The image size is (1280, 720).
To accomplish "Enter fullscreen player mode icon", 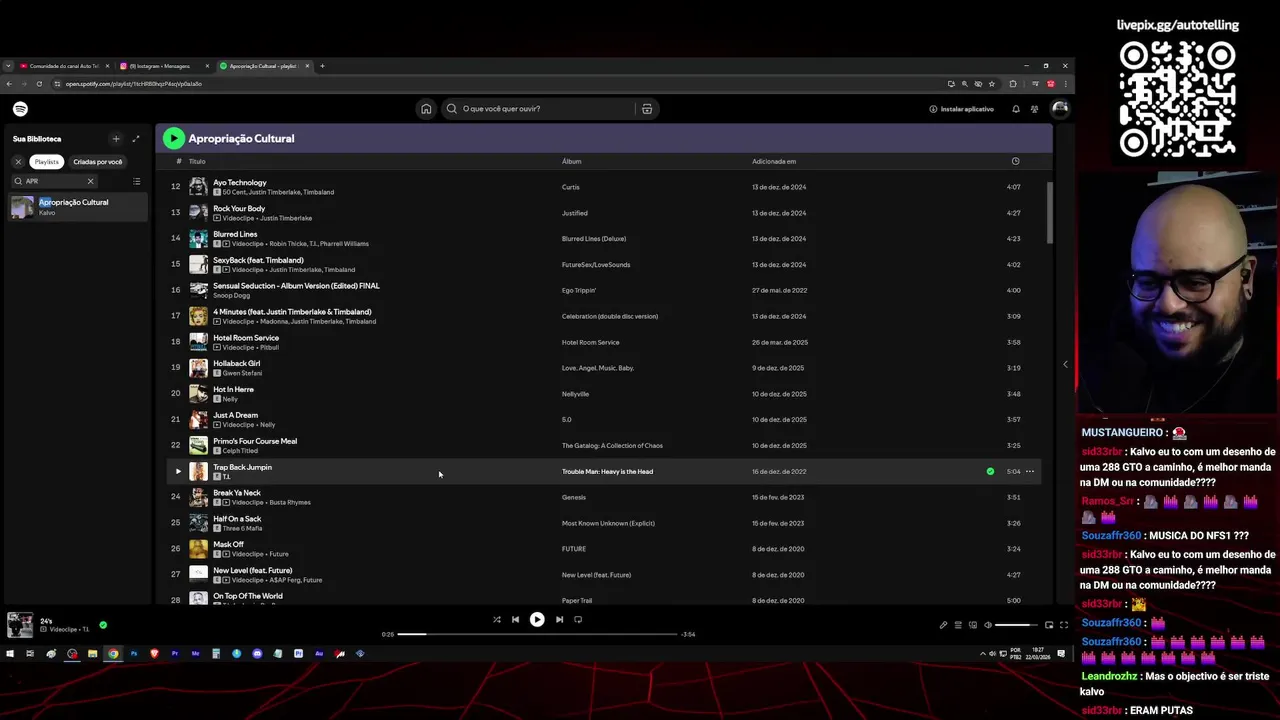I will [1064, 625].
